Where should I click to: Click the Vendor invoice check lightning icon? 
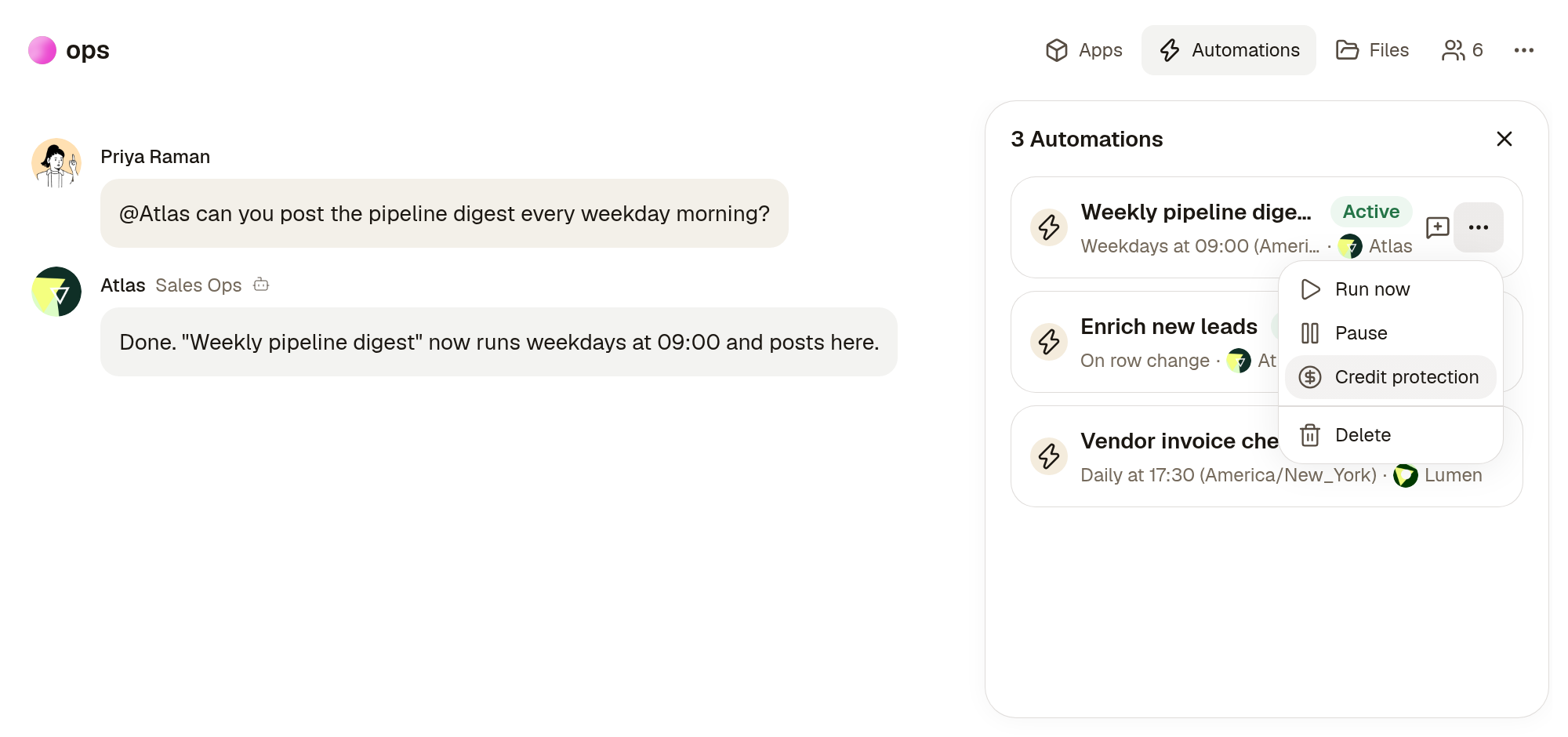[1049, 456]
